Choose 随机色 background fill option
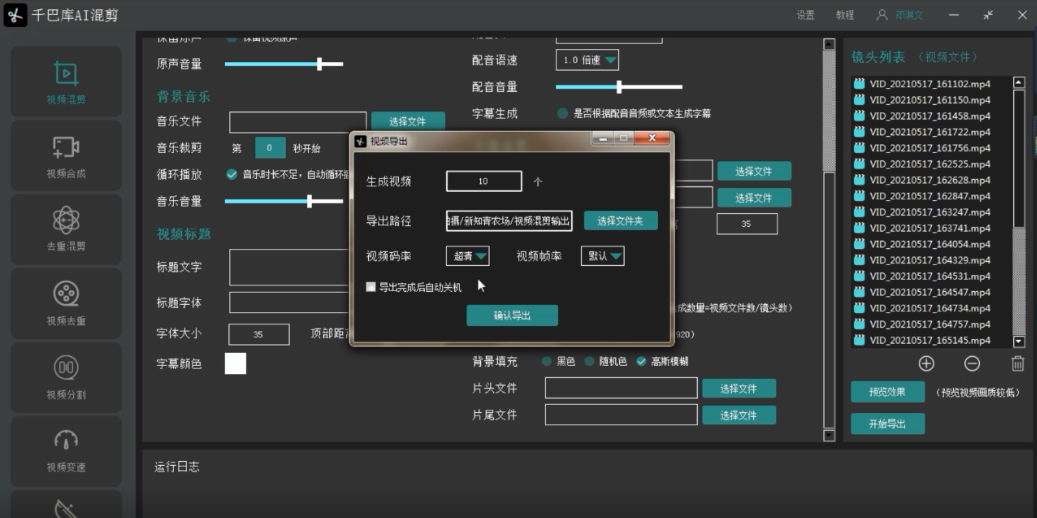 [x=590, y=361]
